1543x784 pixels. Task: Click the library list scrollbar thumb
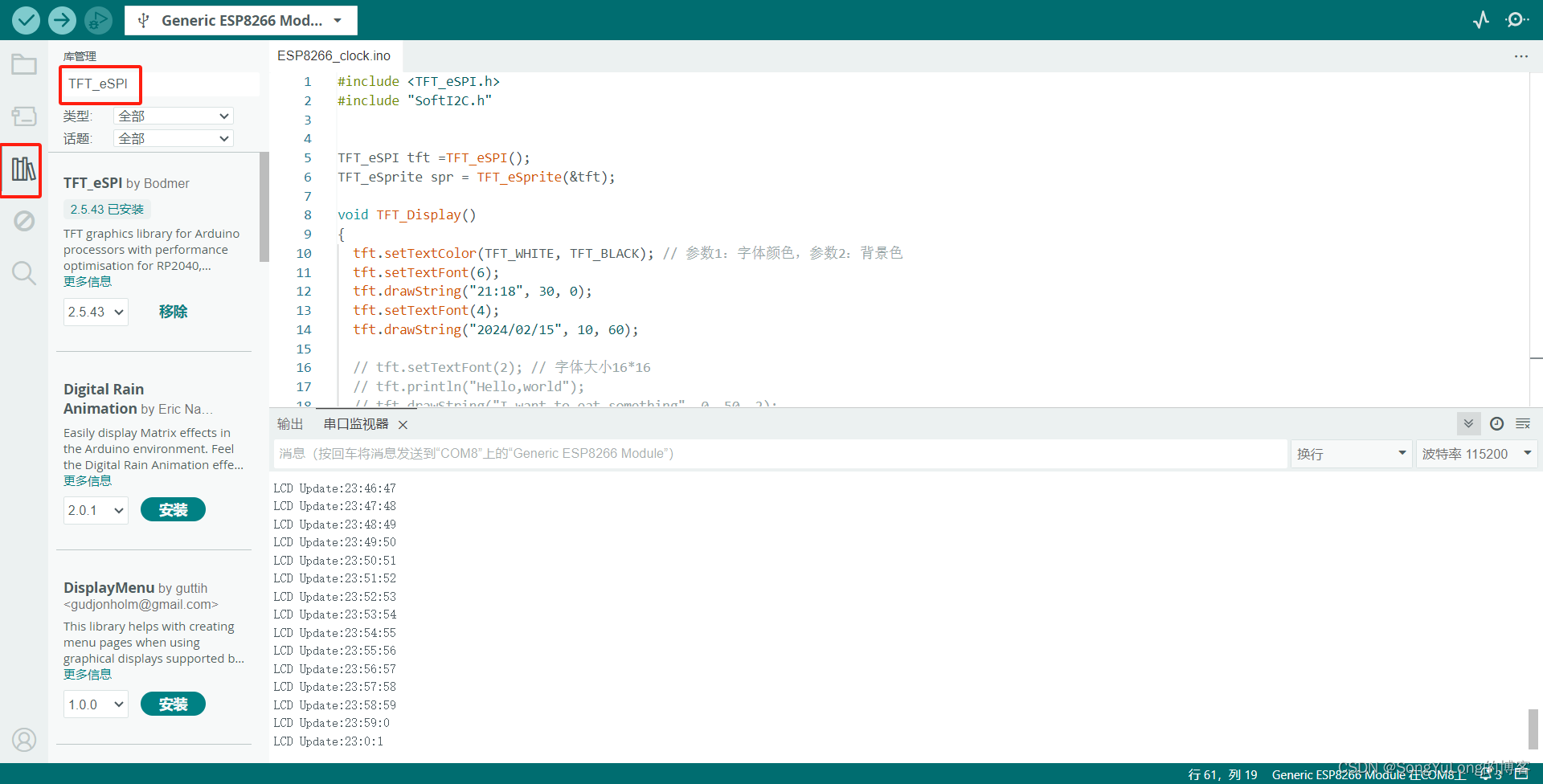click(264, 207)
